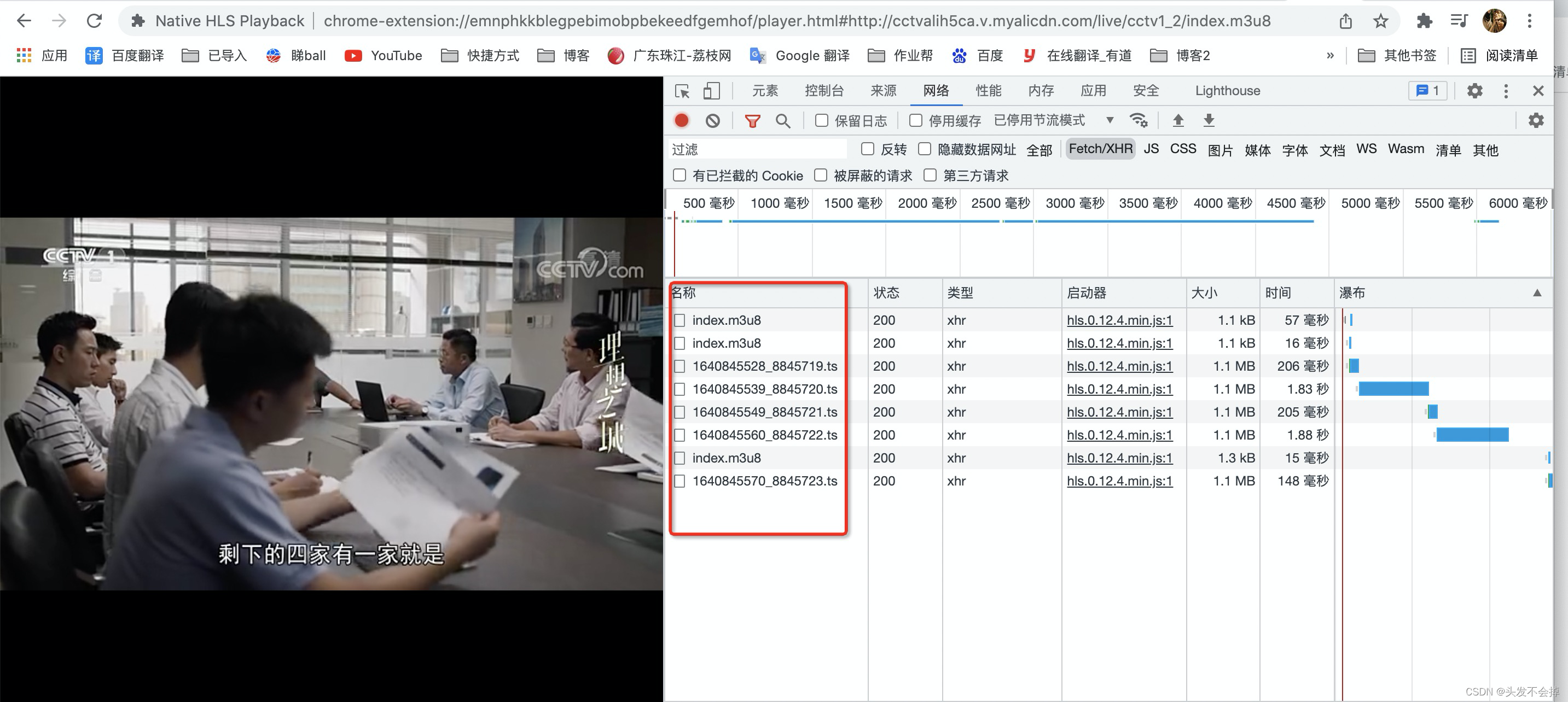Open the extensions puzzle icon
1568x702 pixels.
(1424, 21)
